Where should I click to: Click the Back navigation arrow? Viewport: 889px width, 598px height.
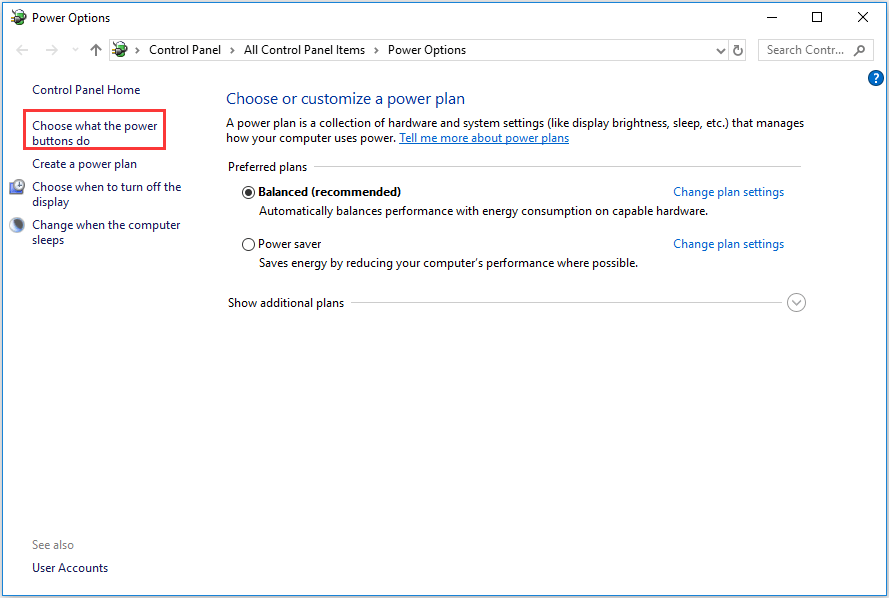click(x=23, y=50)
